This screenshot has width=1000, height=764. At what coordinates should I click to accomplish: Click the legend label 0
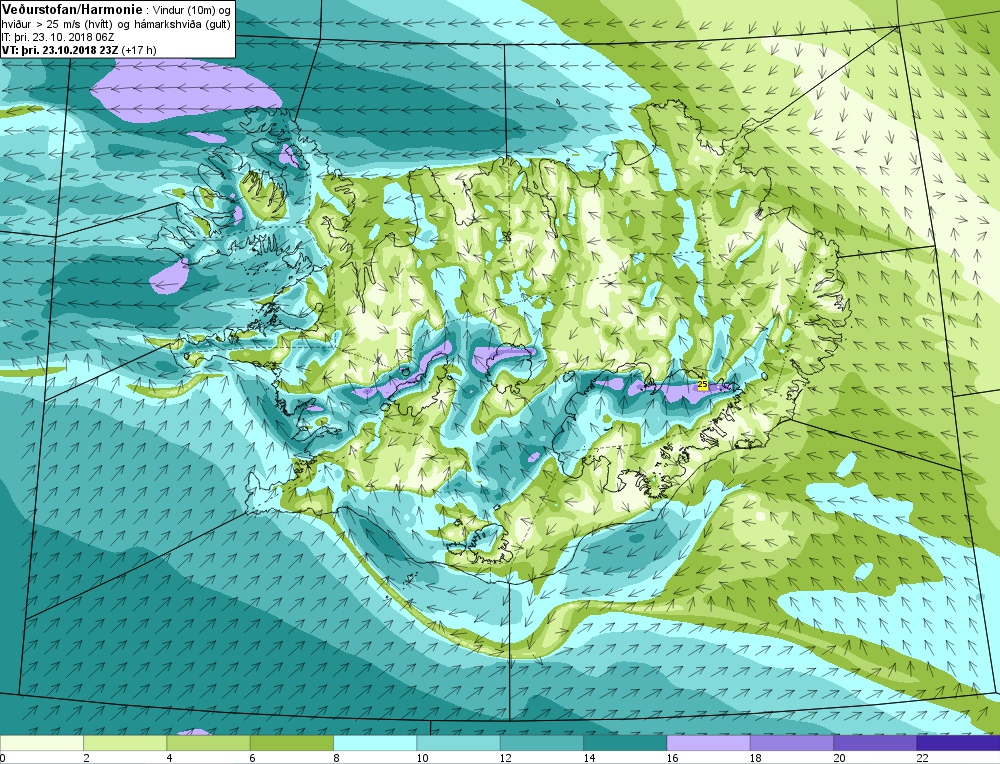(x=3, y=758)
